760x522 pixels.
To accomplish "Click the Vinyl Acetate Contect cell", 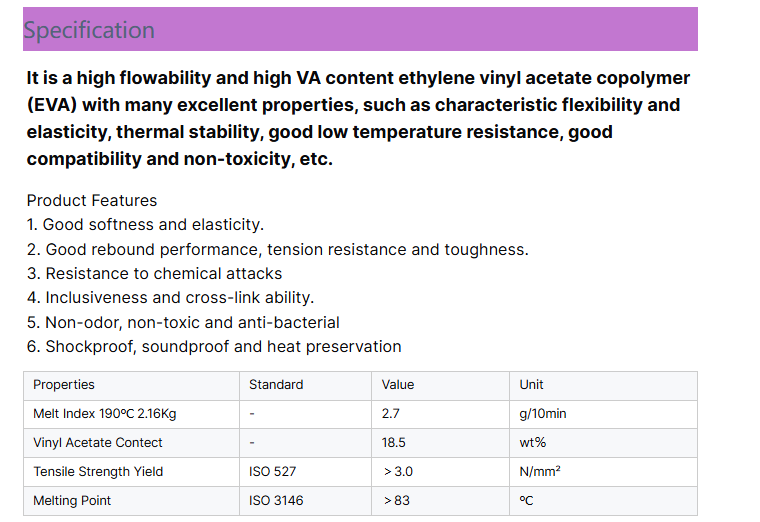I will click(x=98, y=443).
